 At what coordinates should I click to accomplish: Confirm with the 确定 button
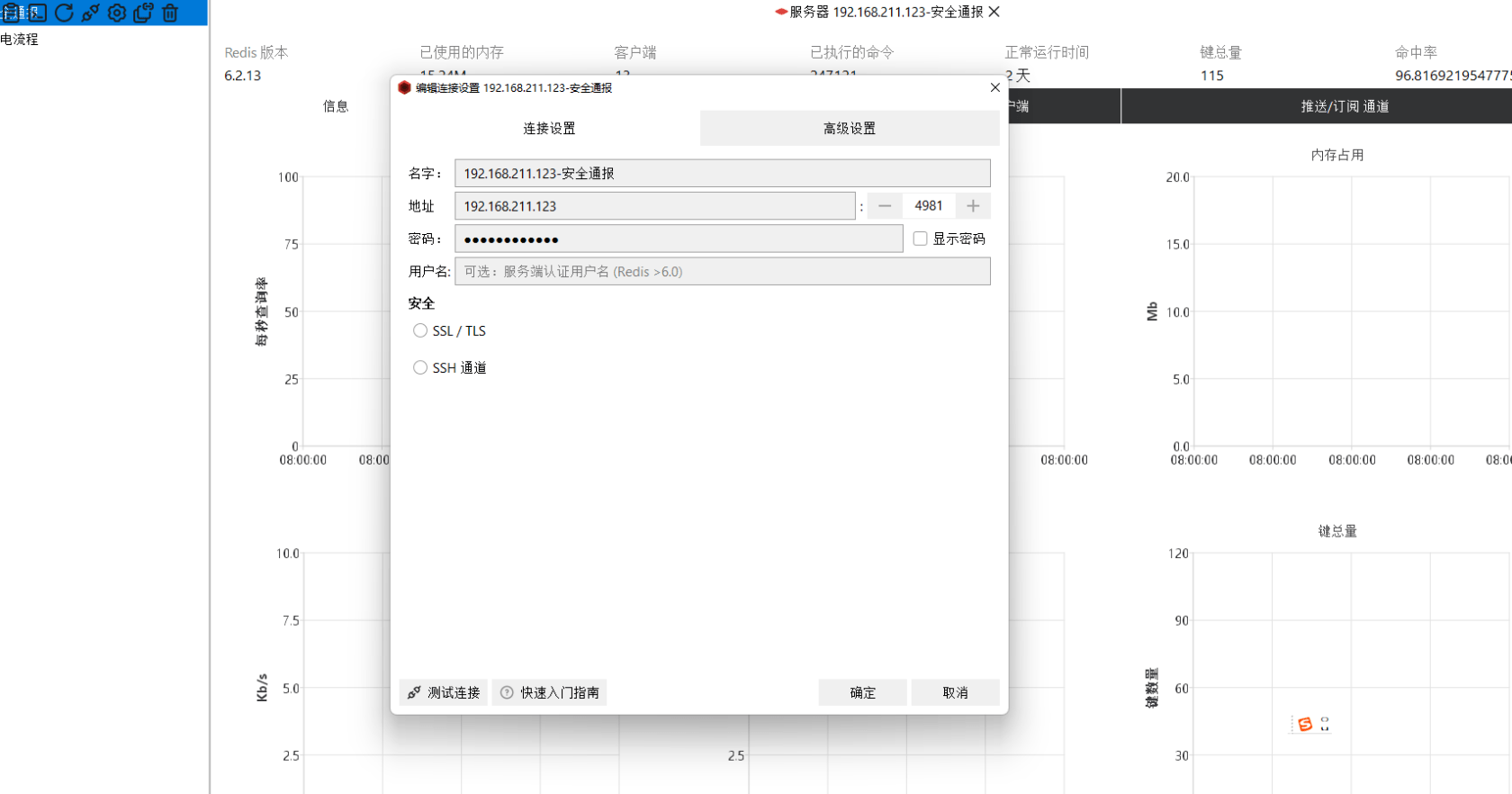pos(862,692)
